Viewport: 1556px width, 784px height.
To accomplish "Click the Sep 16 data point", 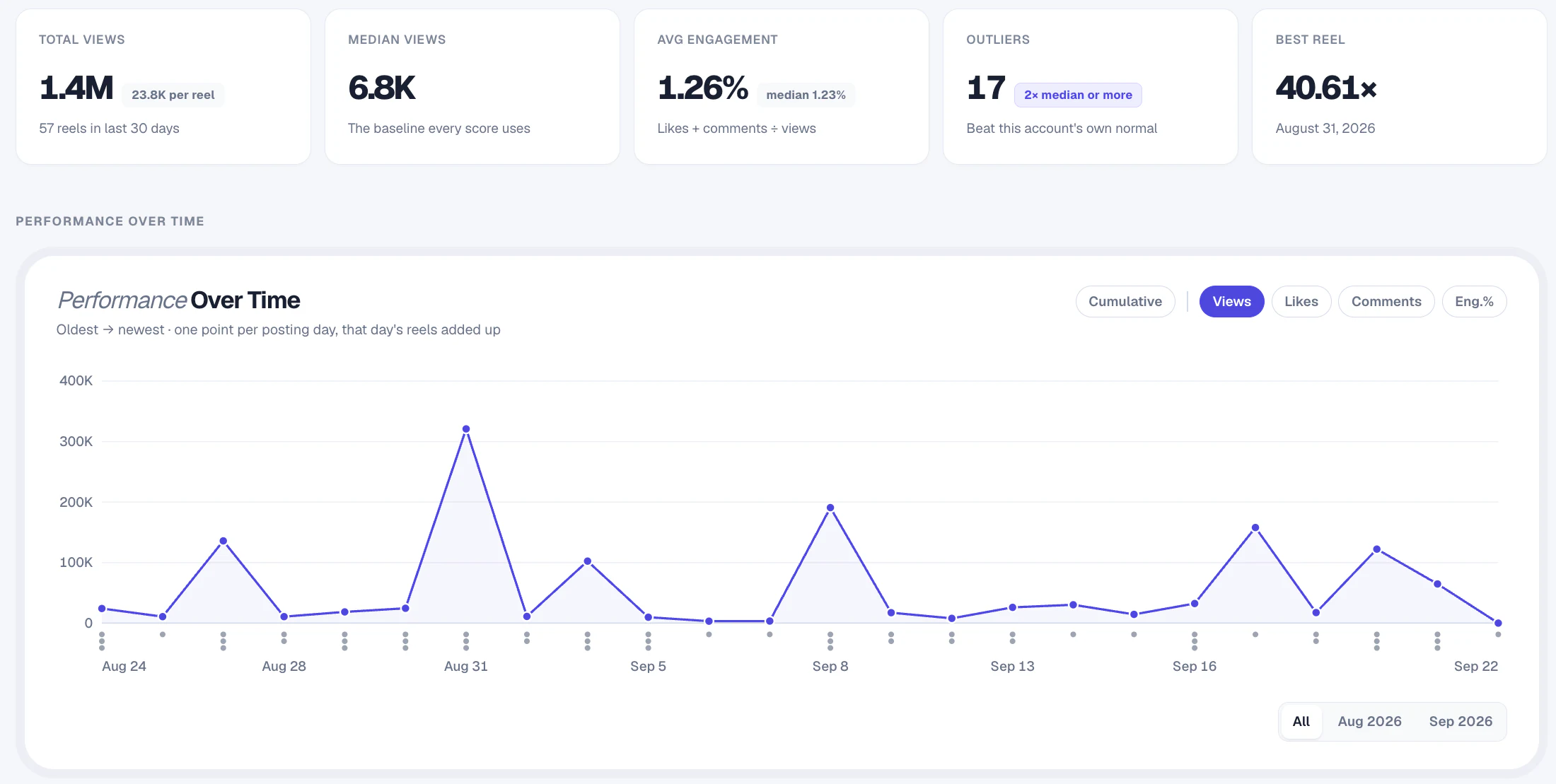I will (1195, 604).
